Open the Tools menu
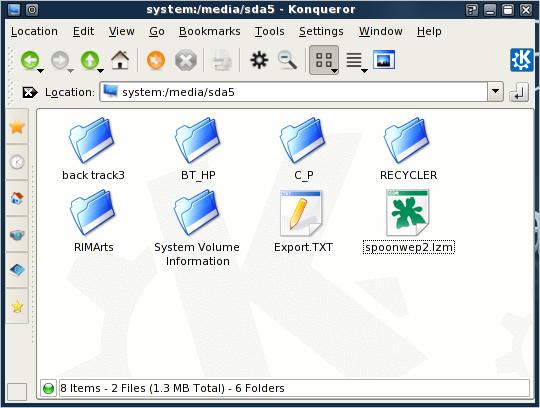540x408 pixels. click(x=270, y=31)
